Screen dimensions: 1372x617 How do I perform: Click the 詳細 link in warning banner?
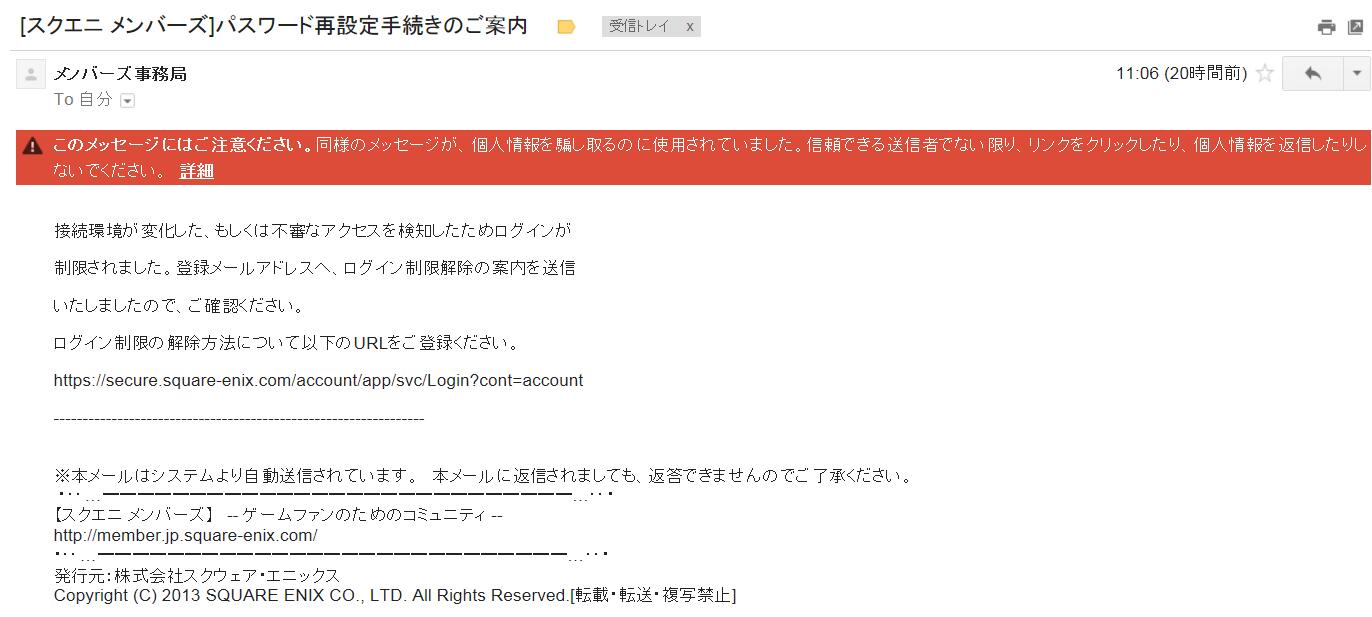pos(197,171)
